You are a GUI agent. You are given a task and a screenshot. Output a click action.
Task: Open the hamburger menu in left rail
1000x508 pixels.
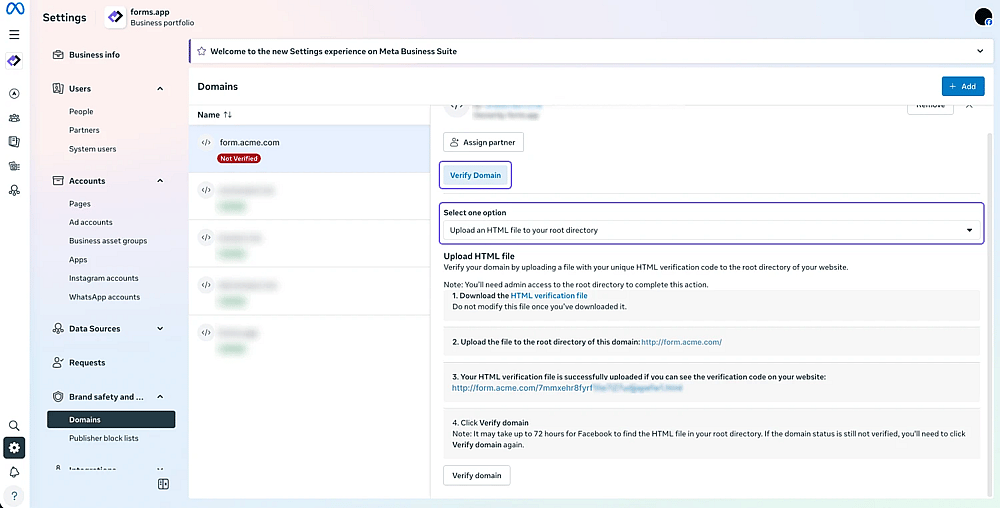click(x=14, y=34)
